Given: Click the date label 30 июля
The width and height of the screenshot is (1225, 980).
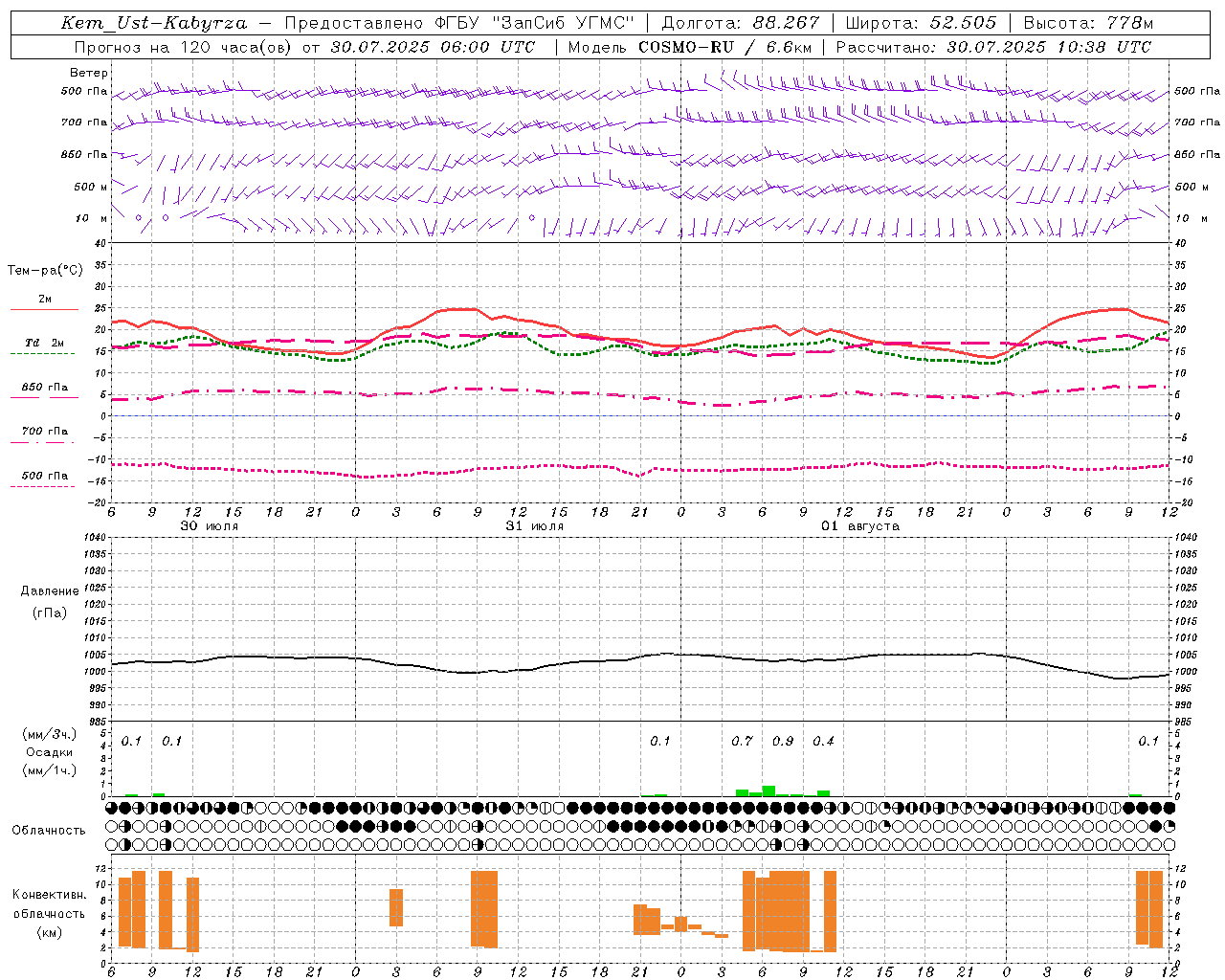Looking at the screenshot, I should [x=210, y=526].
